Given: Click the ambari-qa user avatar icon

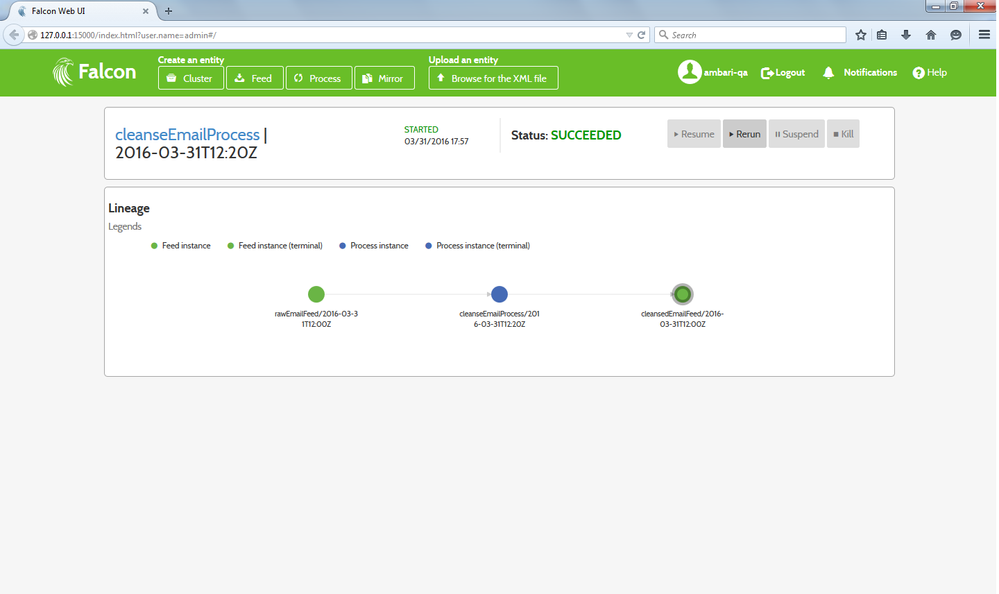Looking at the screenshot, I should click(x=689, y=72).
